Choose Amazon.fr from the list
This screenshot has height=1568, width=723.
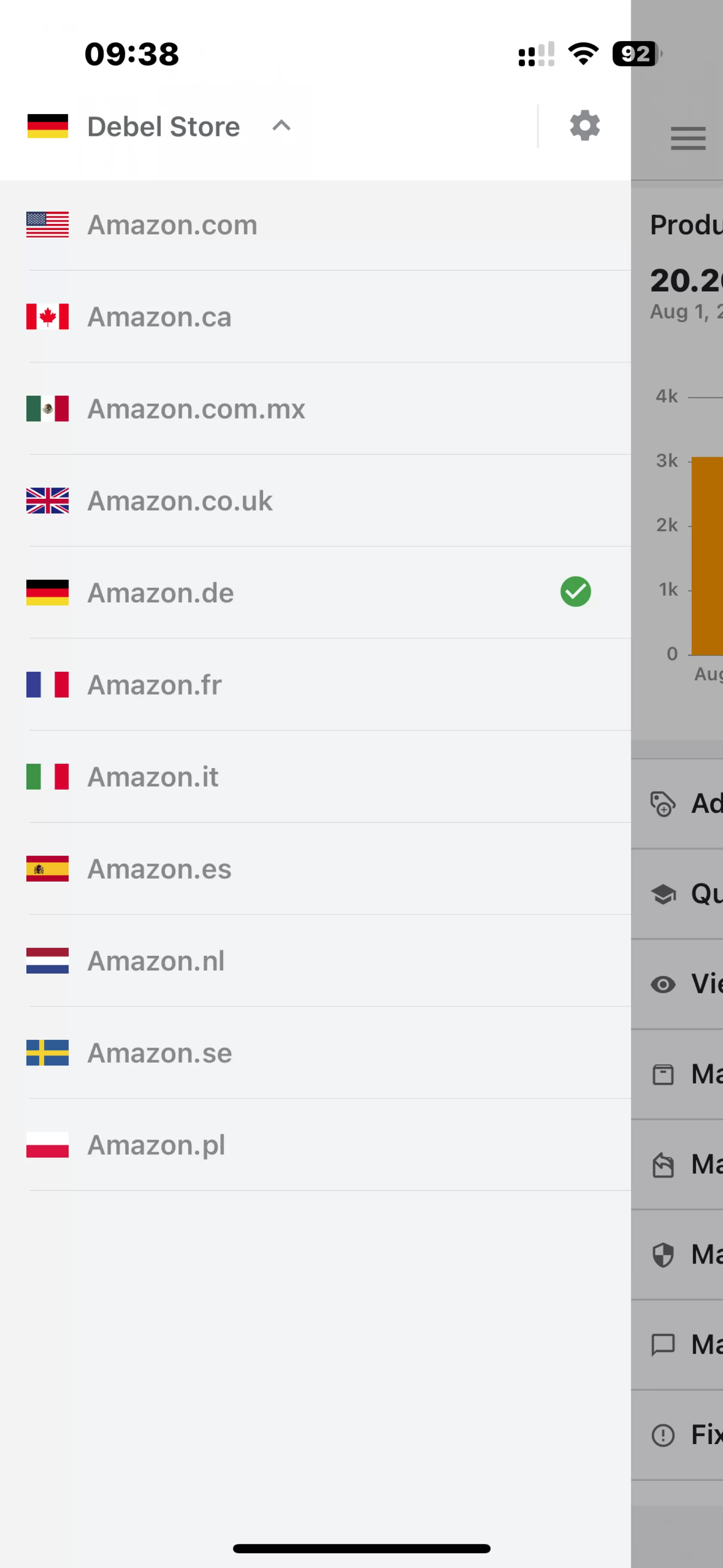pyautogui.click(x=315, y=685)
